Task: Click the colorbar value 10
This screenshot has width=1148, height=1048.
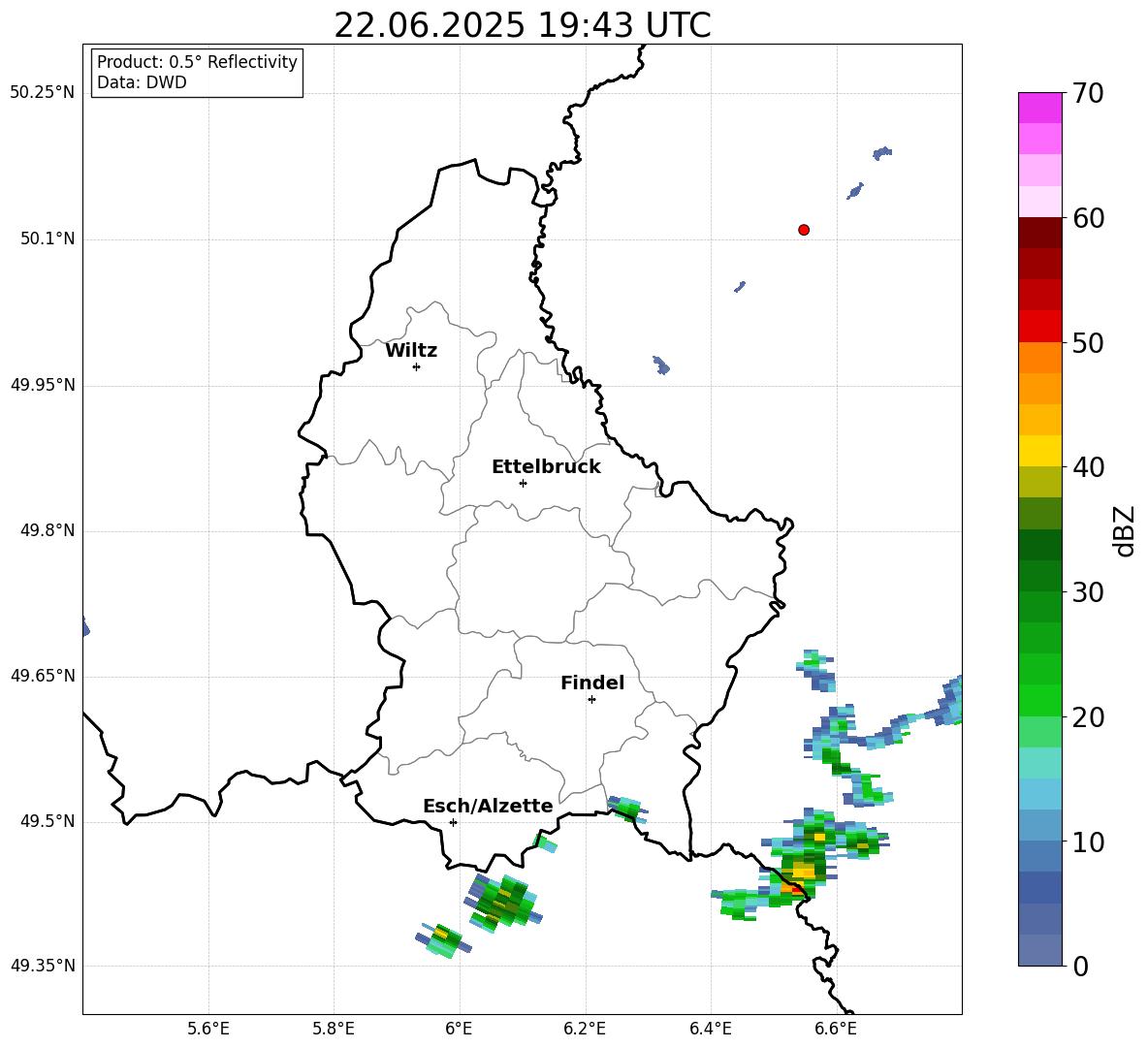Action: (x=1088, y=842)
